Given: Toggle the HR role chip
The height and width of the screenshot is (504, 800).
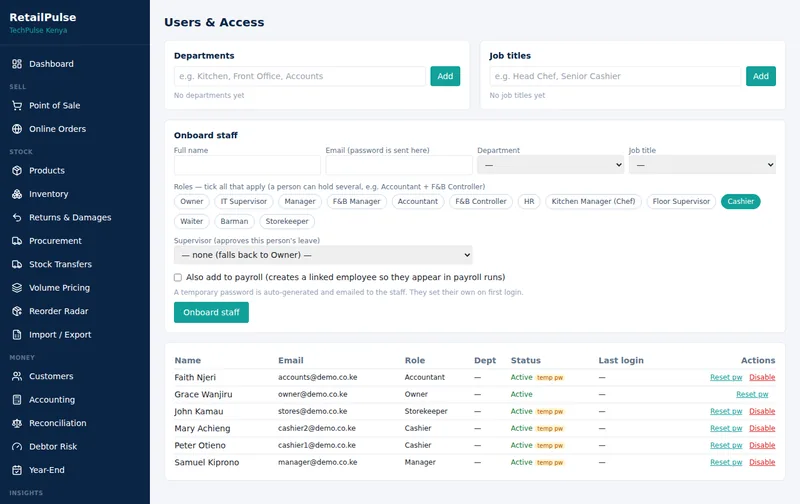Looking at the screenshot, I should (x=529, y=201).
